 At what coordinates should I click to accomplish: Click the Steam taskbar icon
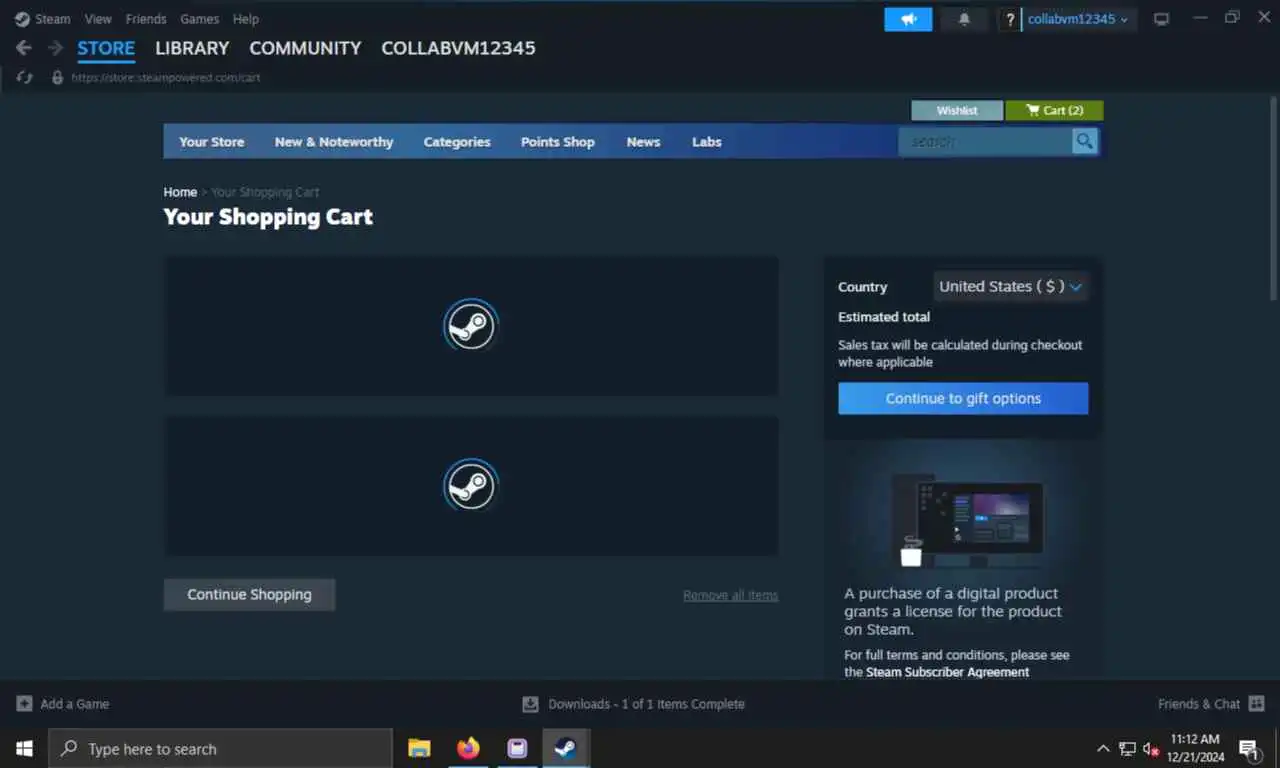[566, 748]
